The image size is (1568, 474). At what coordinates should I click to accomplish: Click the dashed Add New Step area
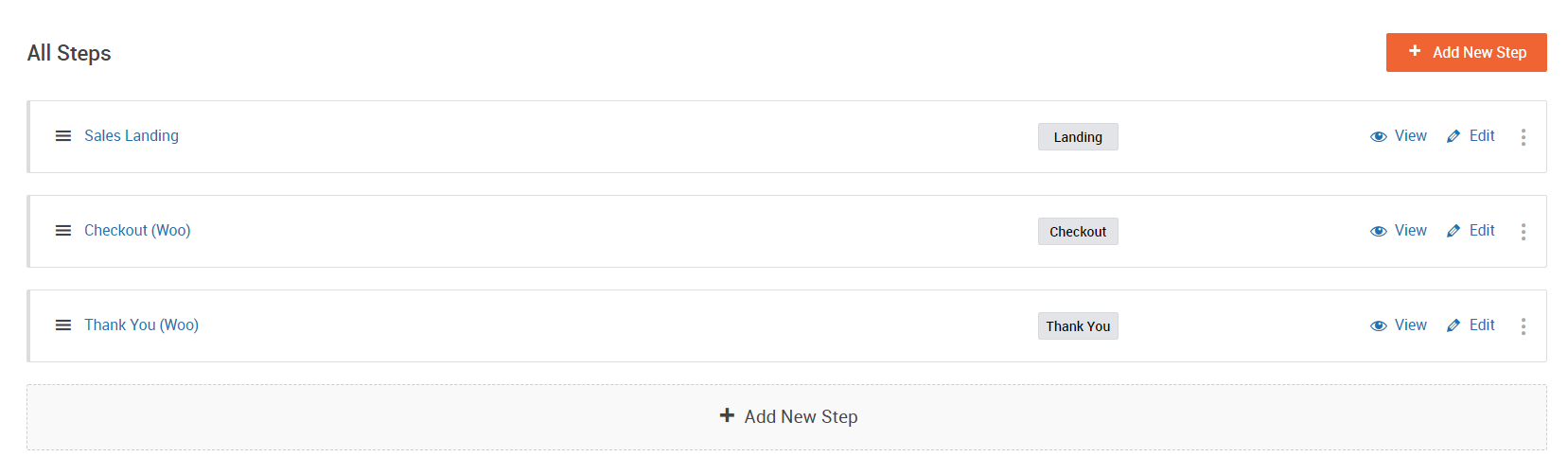pos(786,416)
